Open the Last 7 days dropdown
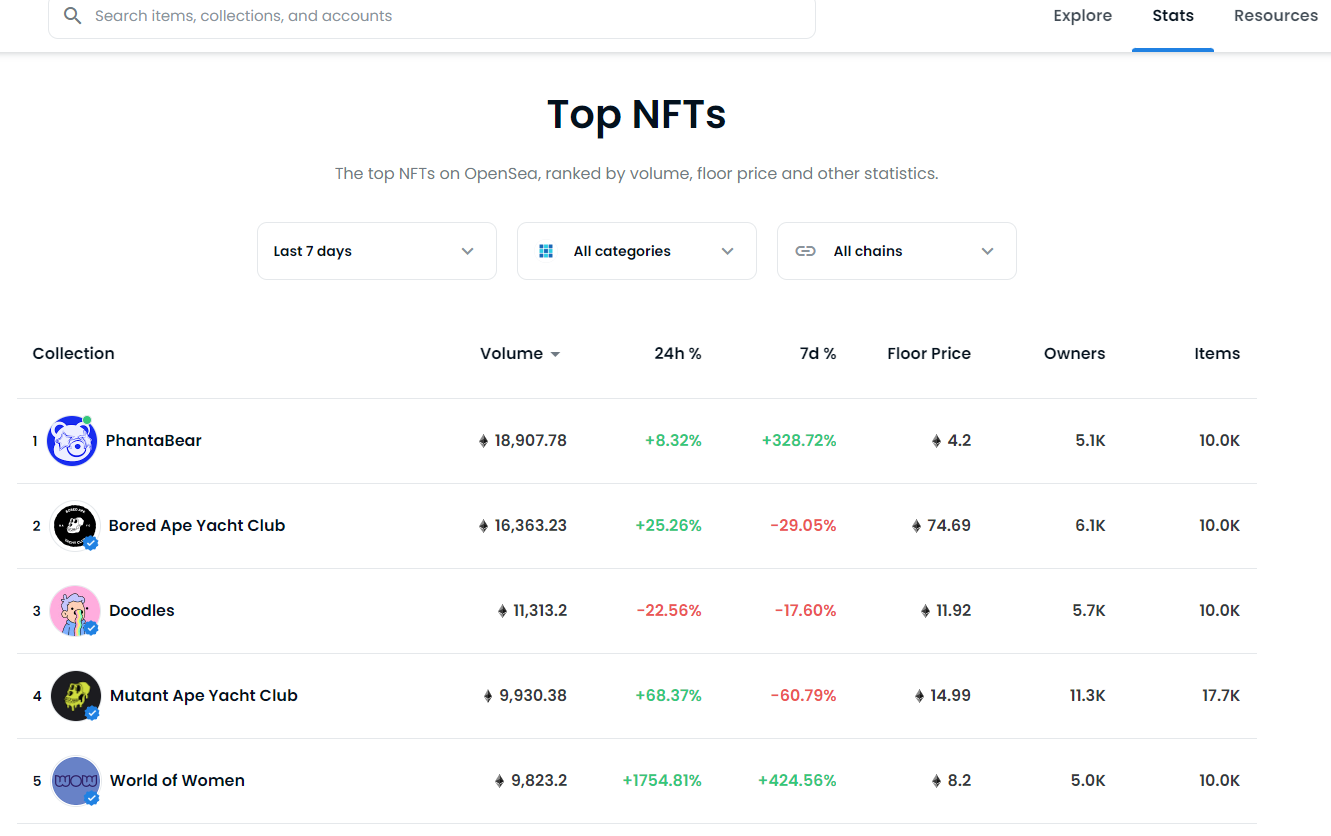The height and width of the screenshot is (836, 1331). (376, 251)
